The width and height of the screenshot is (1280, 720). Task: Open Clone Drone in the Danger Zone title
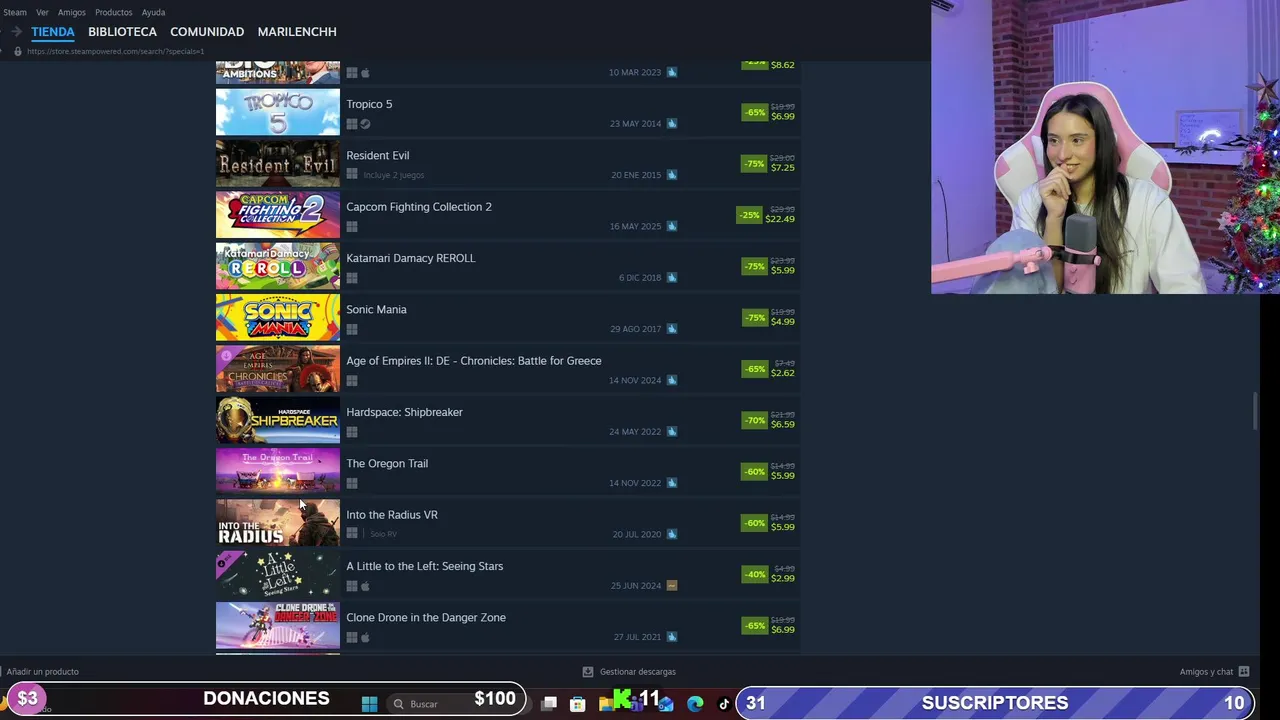point(426,617)
